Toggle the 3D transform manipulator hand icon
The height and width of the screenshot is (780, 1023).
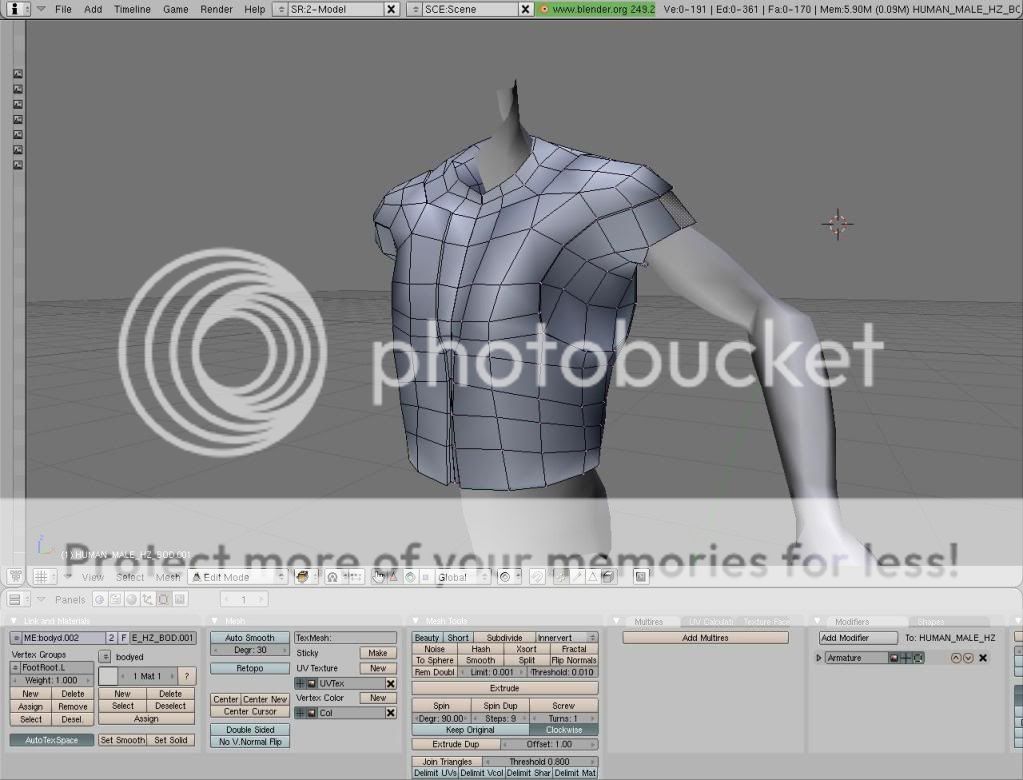point(378,577)
